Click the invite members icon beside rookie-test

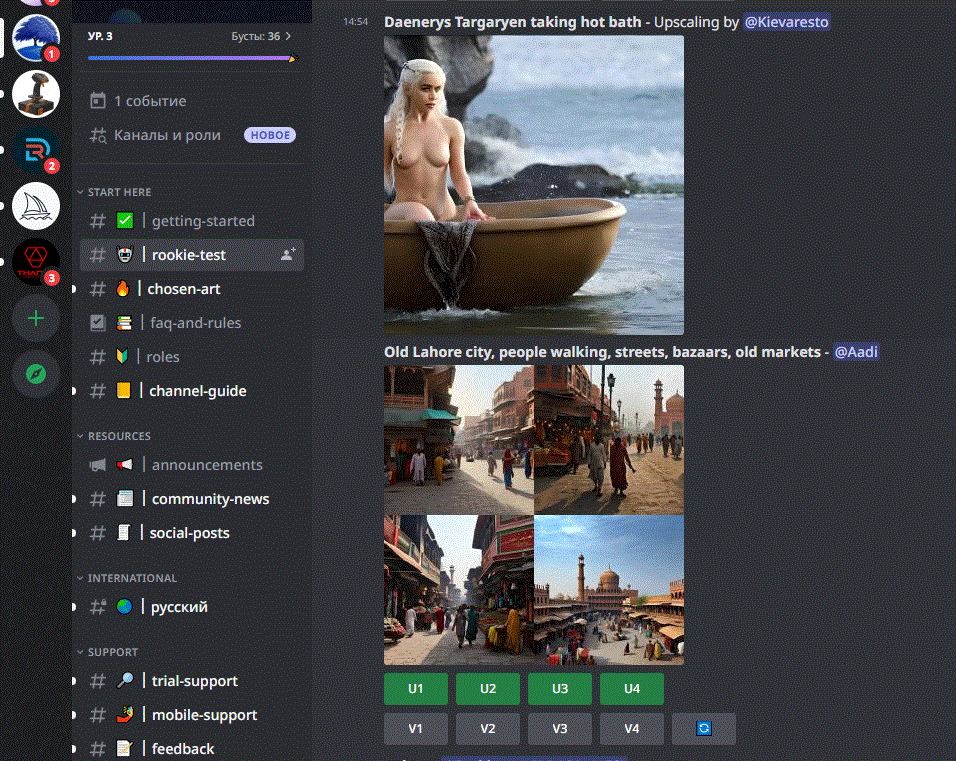[x=287, y=255]
